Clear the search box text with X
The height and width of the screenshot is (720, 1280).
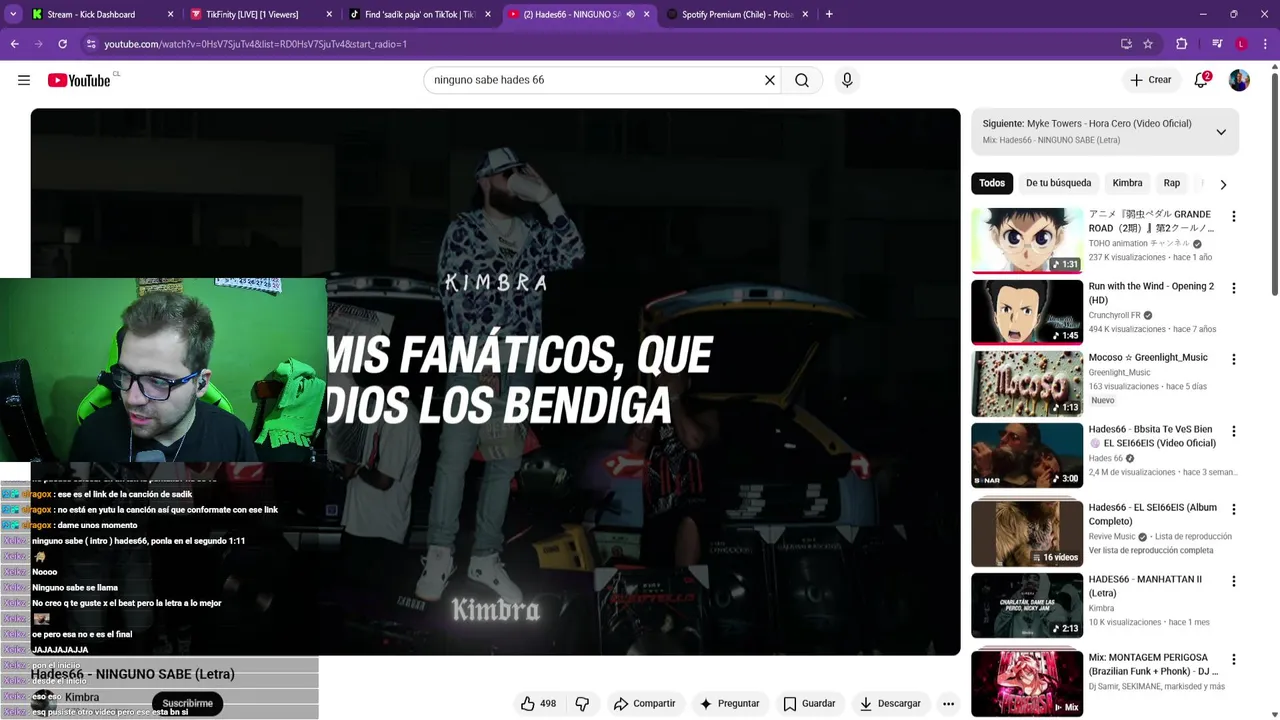[x=770, y=80]
